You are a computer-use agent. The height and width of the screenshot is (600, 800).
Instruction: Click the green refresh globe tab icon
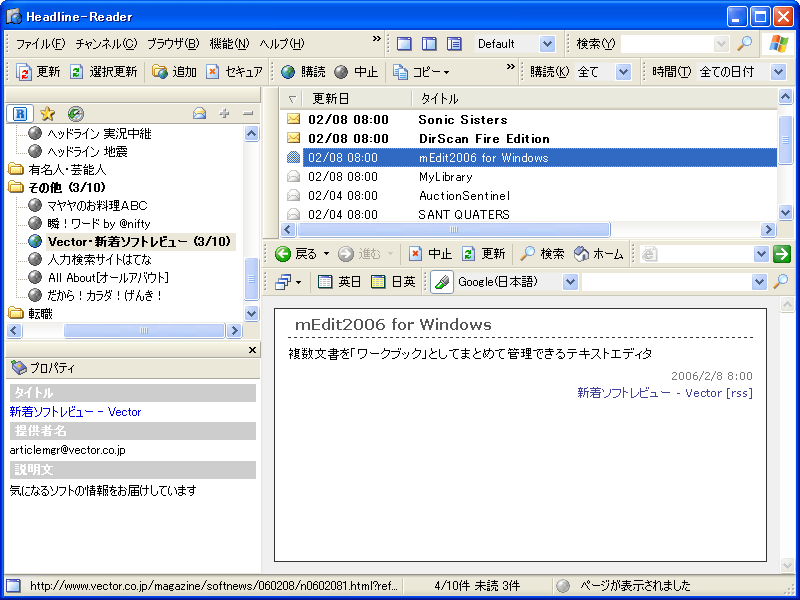(76, 113)
